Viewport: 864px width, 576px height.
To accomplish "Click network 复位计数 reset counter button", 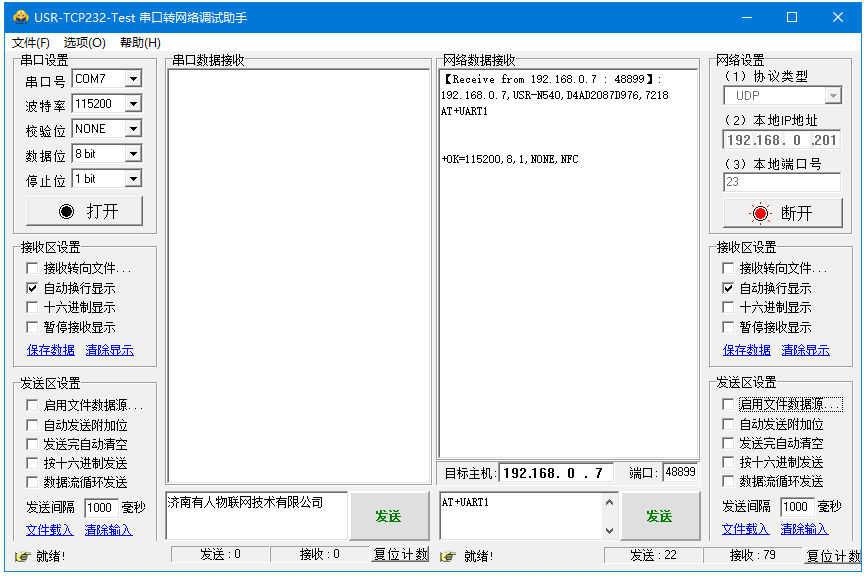I will pyautogui.click(x=833, y=556).
